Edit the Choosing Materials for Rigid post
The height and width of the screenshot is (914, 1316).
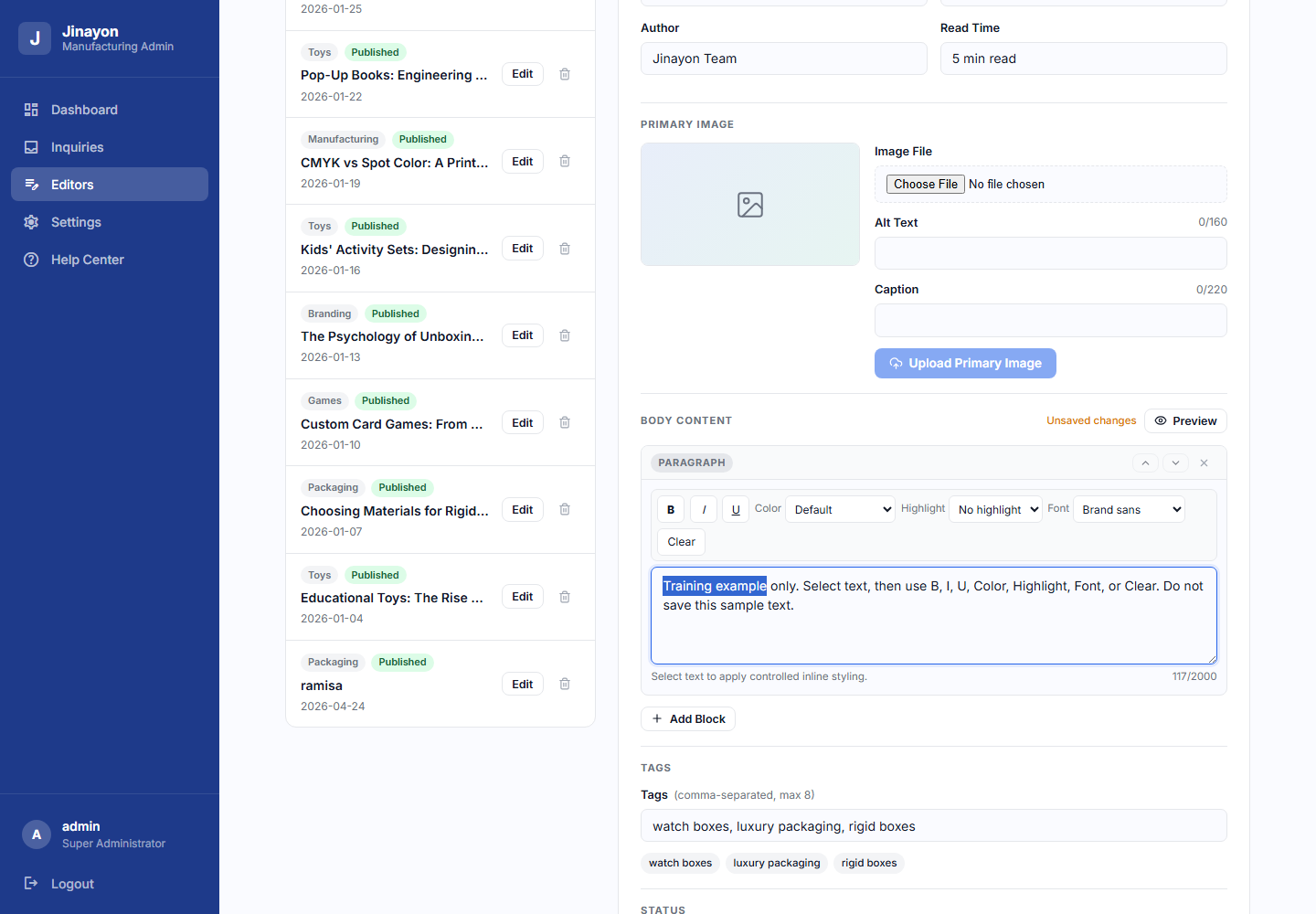pos(523,510)
